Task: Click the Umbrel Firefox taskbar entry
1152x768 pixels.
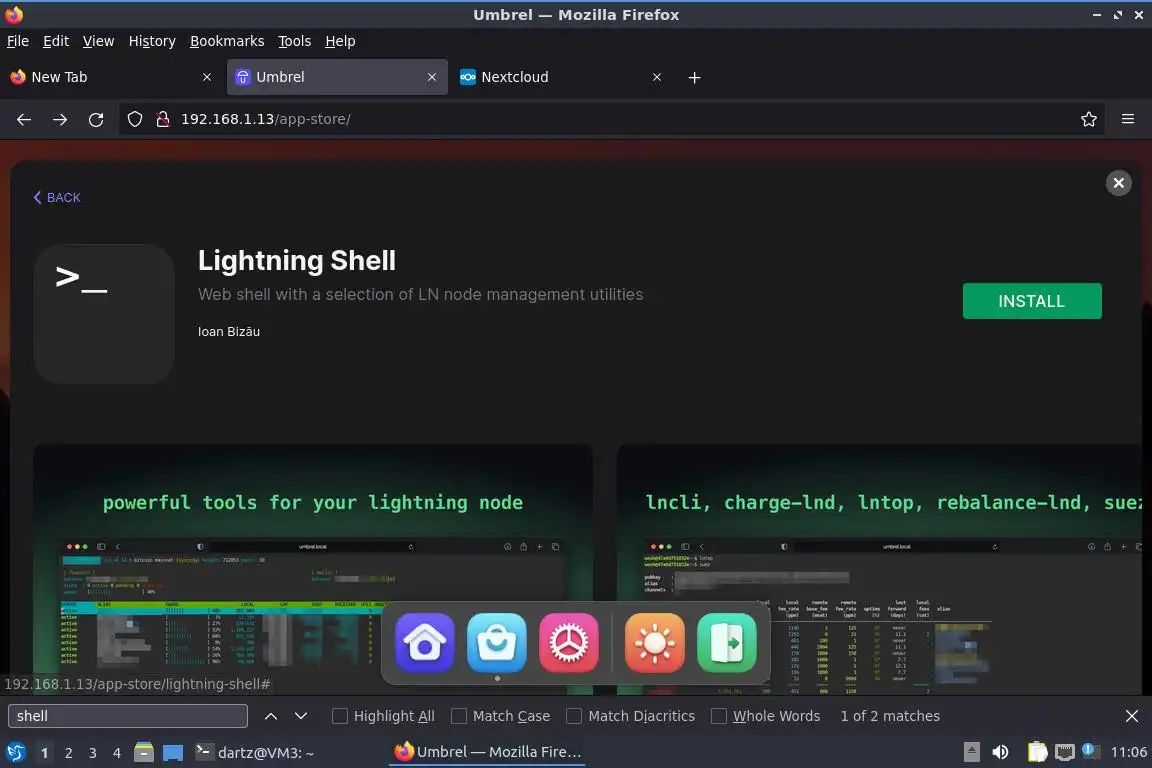Action: pos(487,752)
